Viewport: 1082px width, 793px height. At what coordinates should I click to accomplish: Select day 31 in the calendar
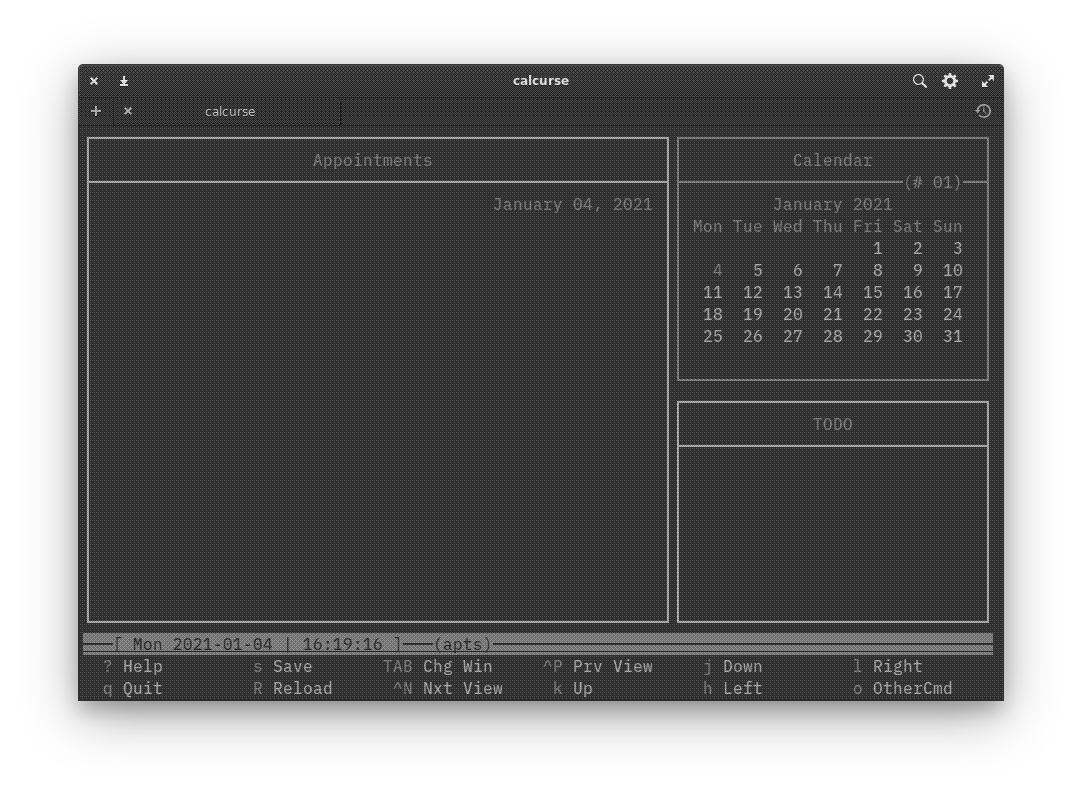952,337
